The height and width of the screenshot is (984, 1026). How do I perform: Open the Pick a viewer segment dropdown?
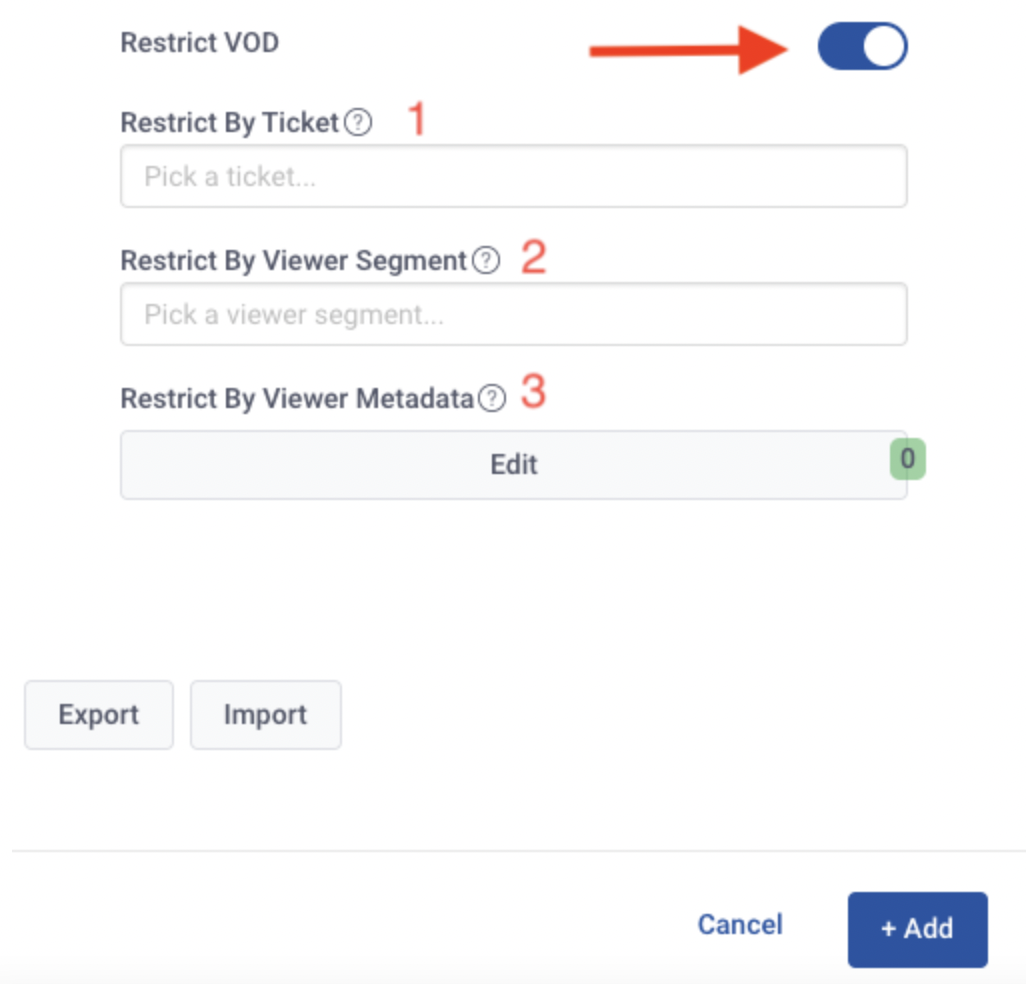point(514,314)
